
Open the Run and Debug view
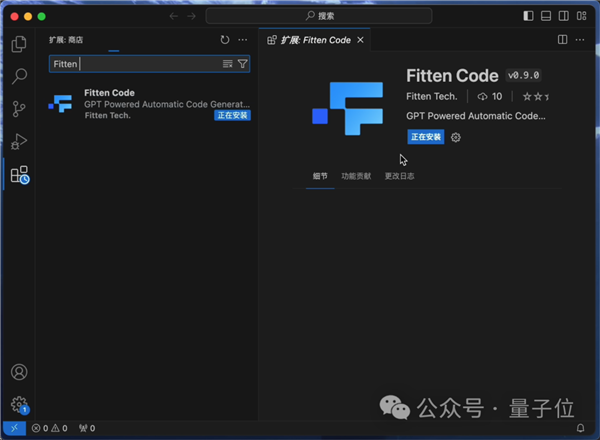click(x=19, y=142)
